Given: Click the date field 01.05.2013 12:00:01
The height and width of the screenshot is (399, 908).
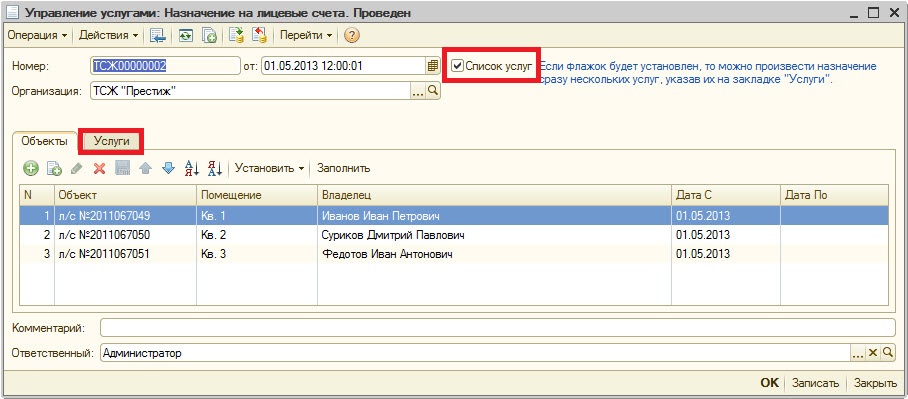Looking at the screenshot, I should coord(344,66).
